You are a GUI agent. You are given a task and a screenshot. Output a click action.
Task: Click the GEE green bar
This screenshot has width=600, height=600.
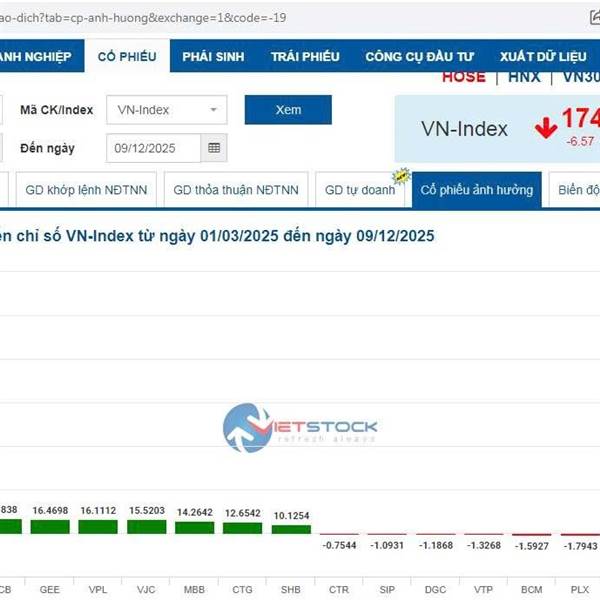tap(50, 527)
